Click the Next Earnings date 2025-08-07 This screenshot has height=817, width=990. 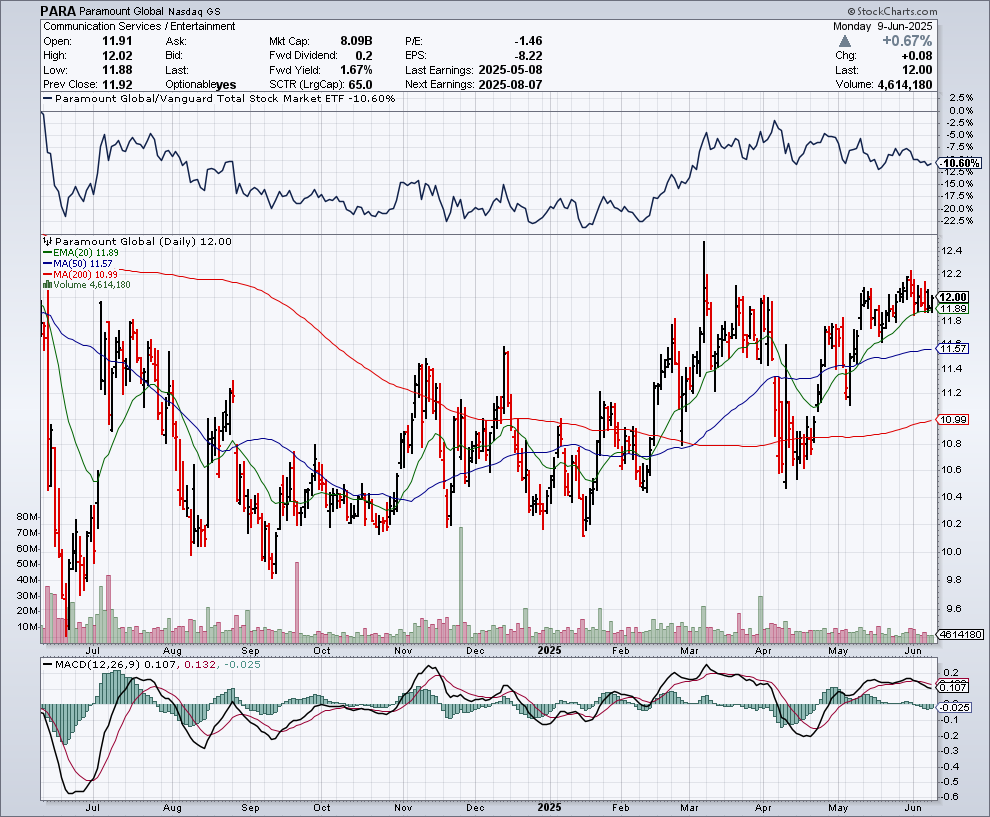tap(510, 85)
